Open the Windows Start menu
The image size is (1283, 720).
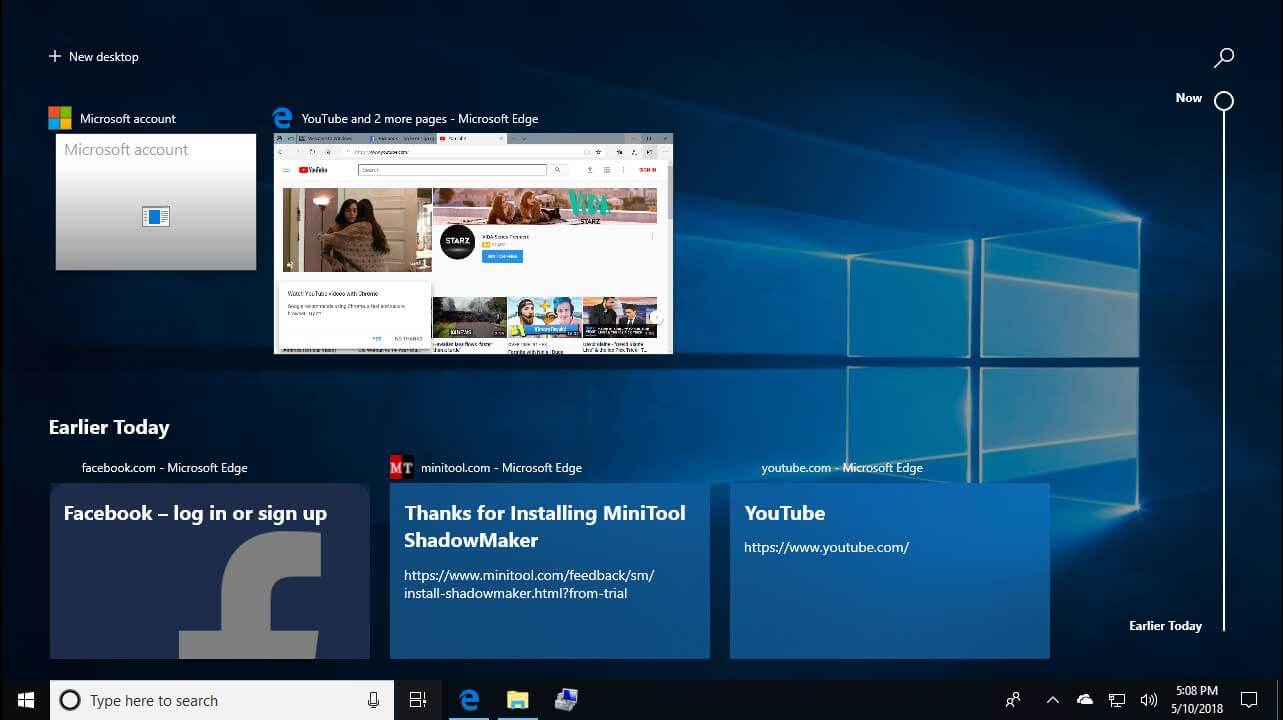point(25,700)
